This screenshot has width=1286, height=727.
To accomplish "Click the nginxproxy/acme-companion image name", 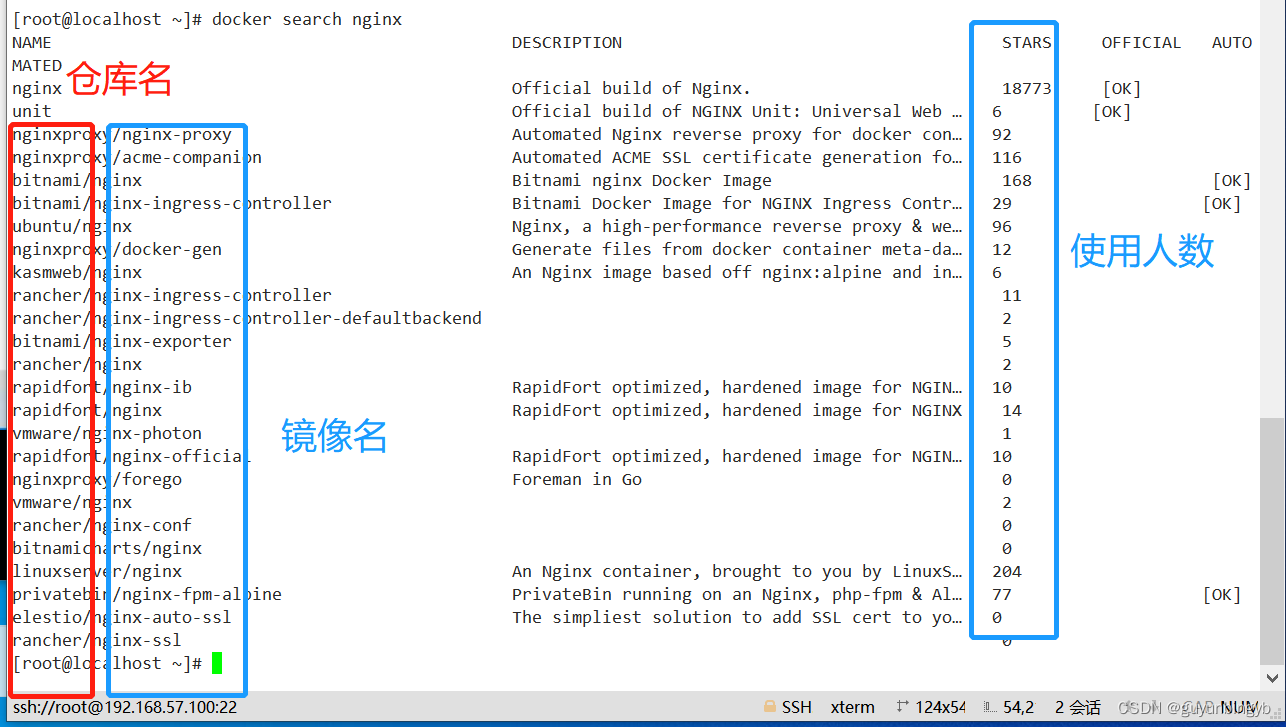I will 137,157.
